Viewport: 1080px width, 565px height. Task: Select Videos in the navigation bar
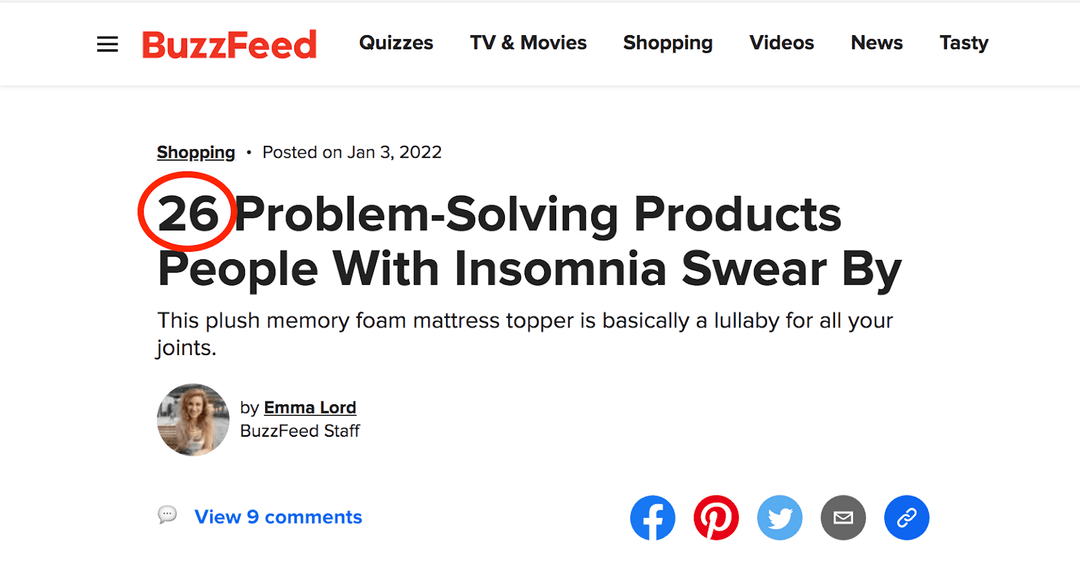tap(782, 43)
